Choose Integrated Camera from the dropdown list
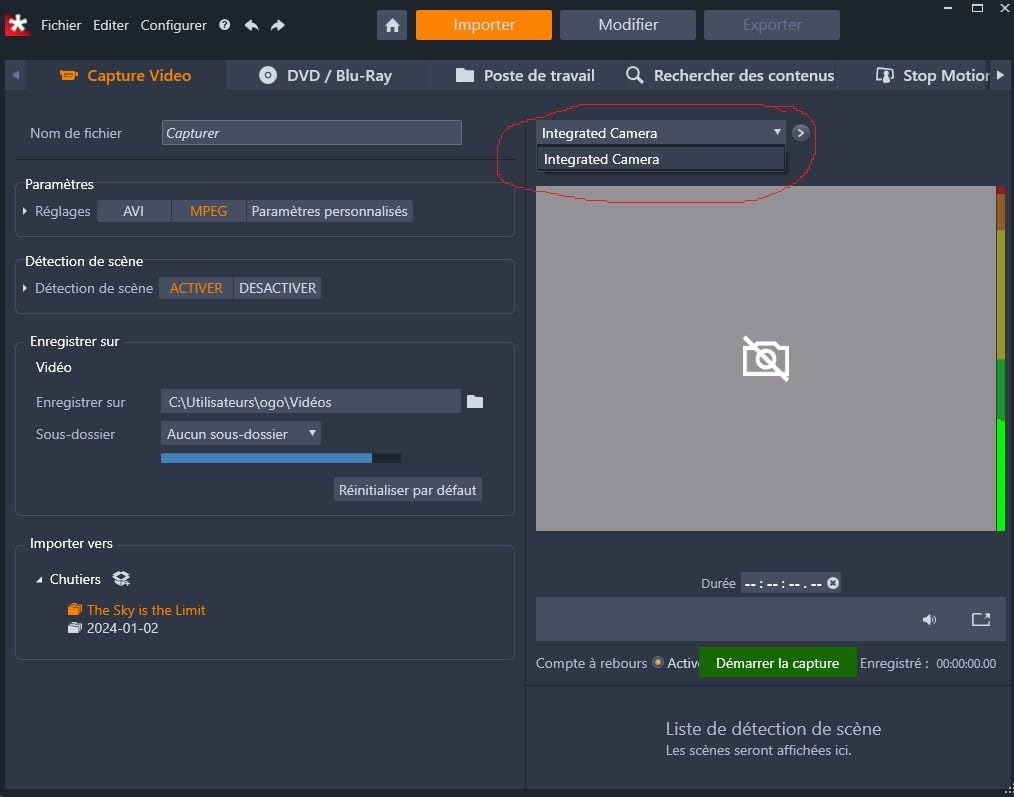1014x797 pixels. (x=661, y=159)
